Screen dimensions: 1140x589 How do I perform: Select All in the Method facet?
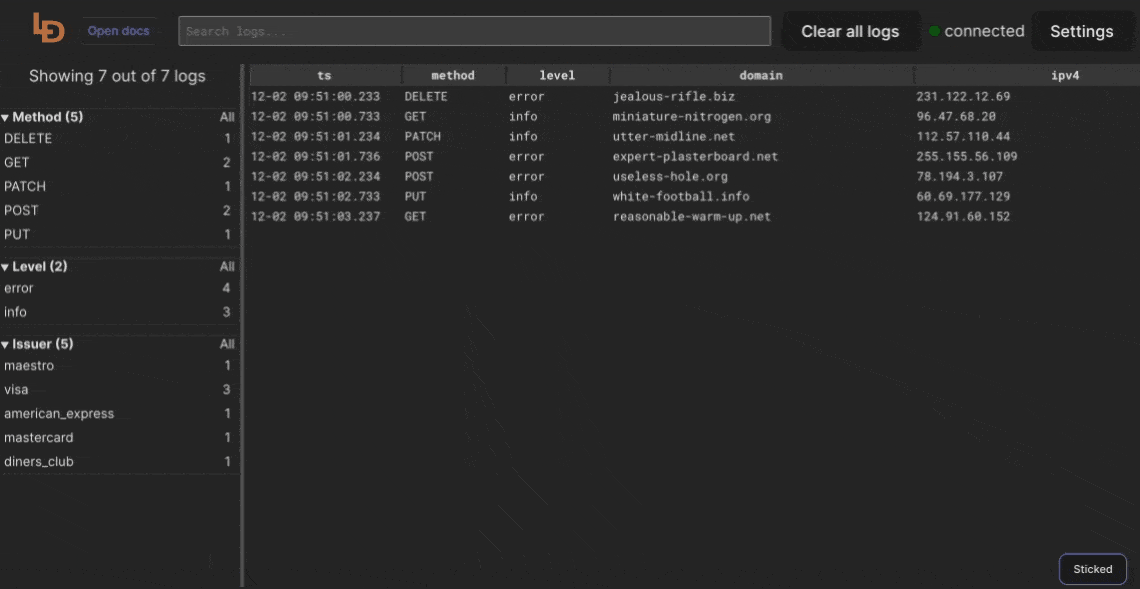[227, 117]
